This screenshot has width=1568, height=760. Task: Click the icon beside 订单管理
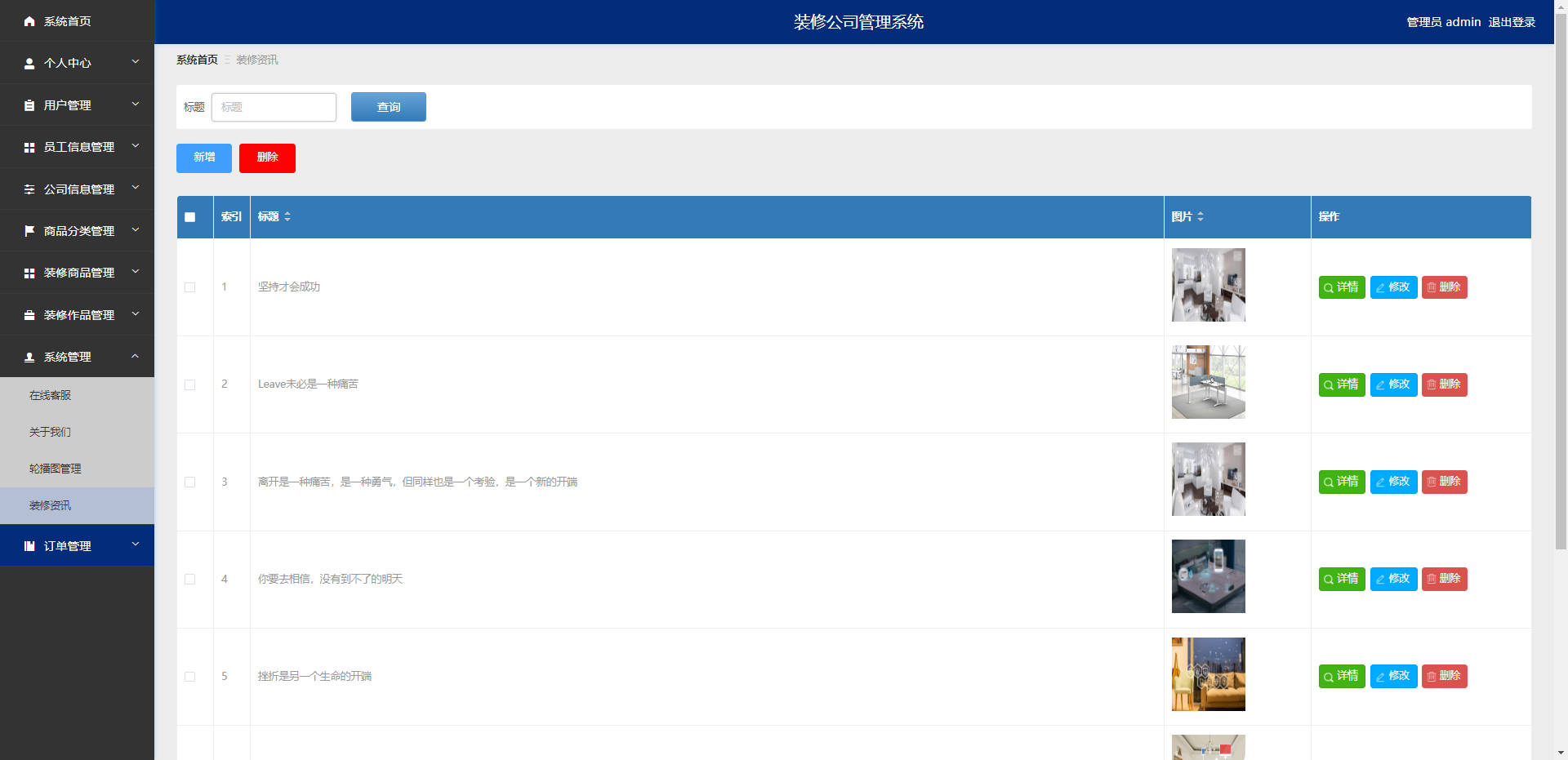point(29,546)
